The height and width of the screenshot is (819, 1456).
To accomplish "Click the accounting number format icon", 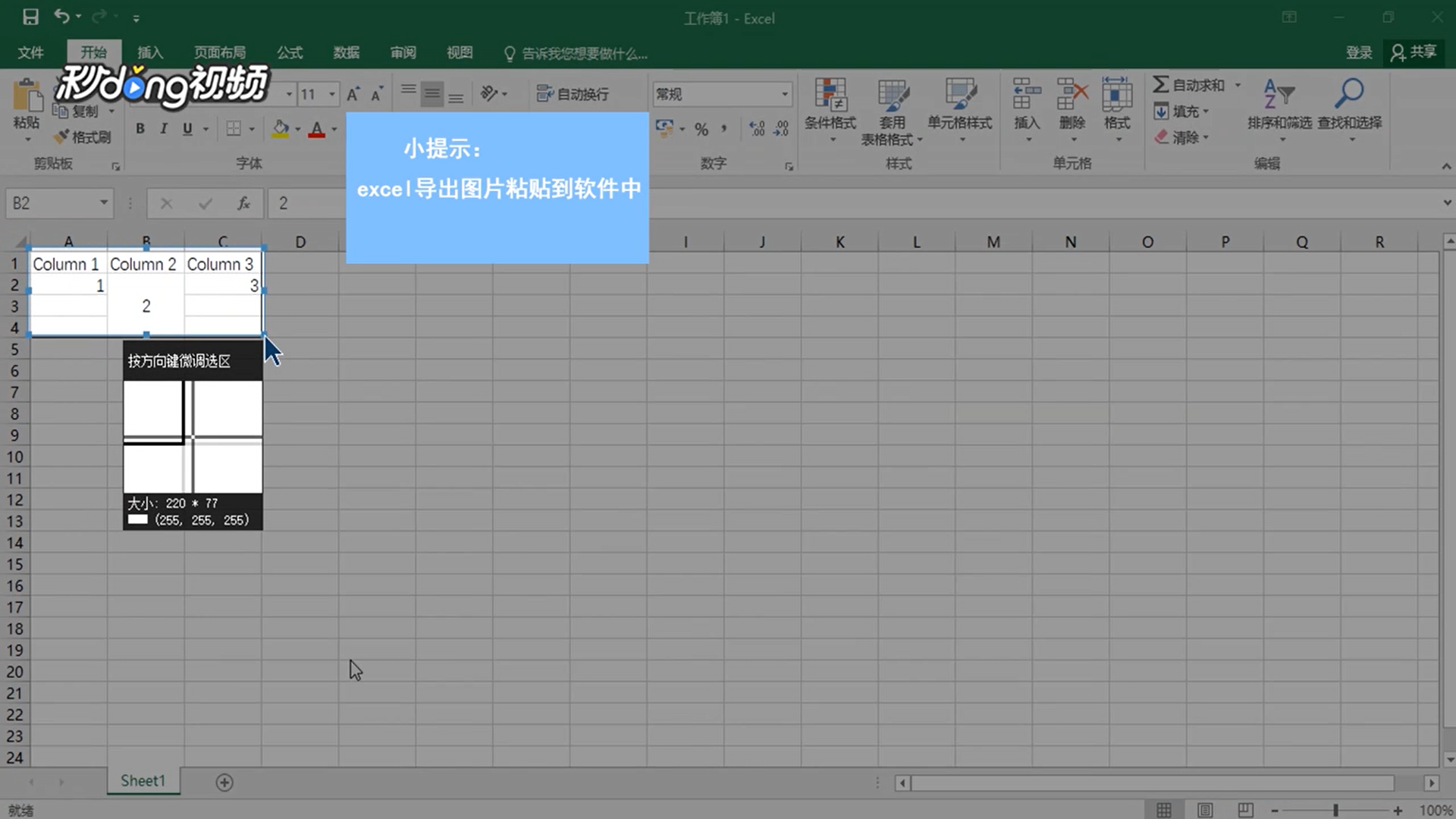I will 664,129.
